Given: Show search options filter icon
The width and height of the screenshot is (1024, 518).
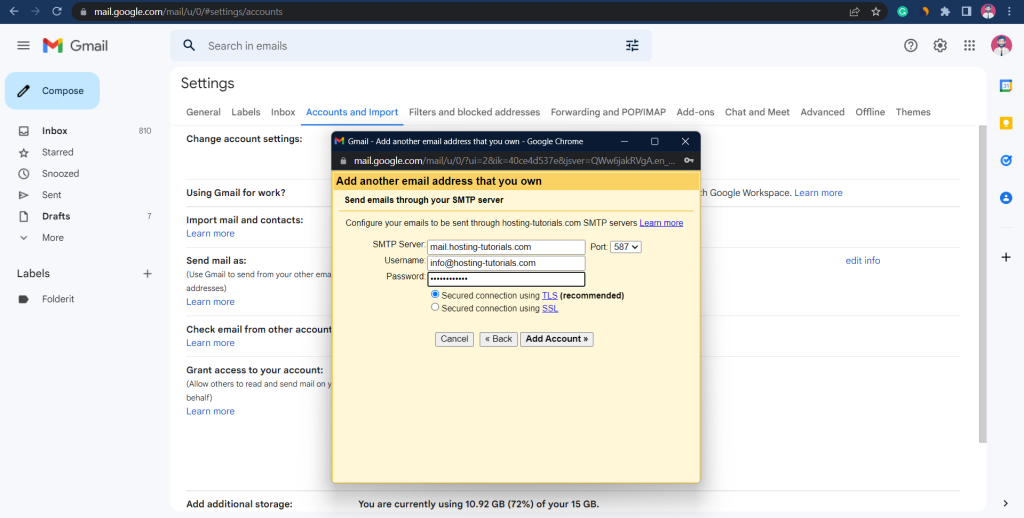Looking at the screenshot, I should click(632, 46).
